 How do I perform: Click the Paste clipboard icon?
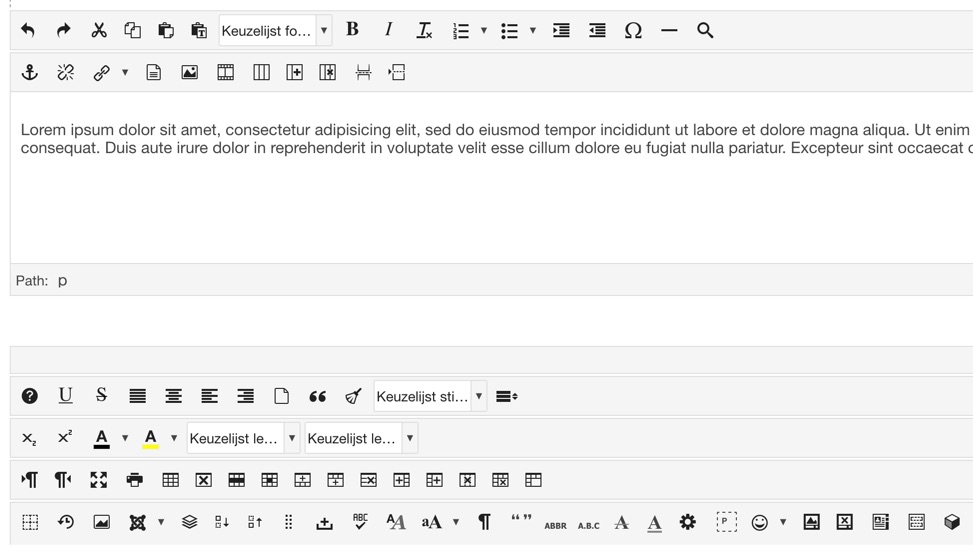166,30
